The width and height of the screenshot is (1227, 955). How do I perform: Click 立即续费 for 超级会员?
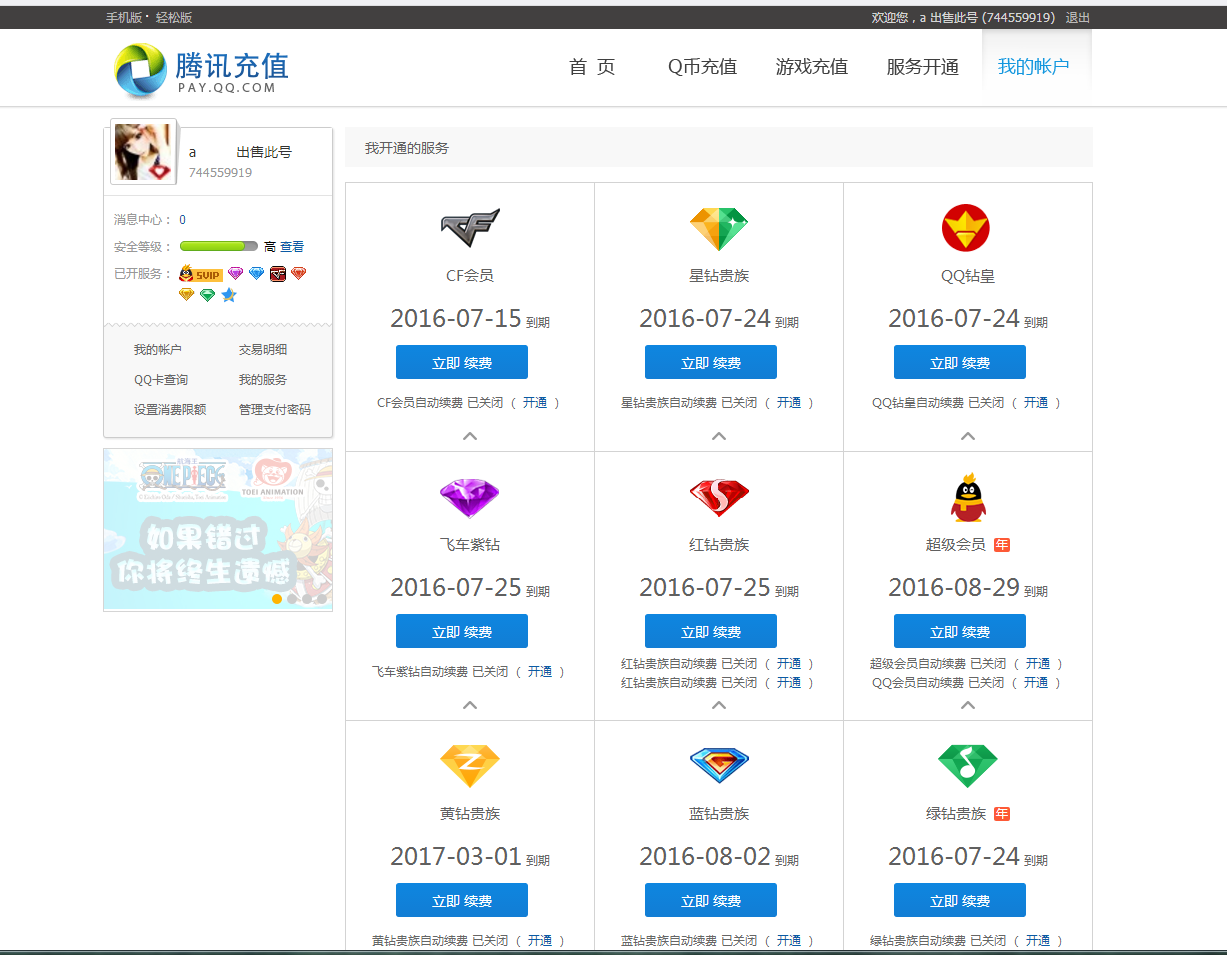pos(960,631)
